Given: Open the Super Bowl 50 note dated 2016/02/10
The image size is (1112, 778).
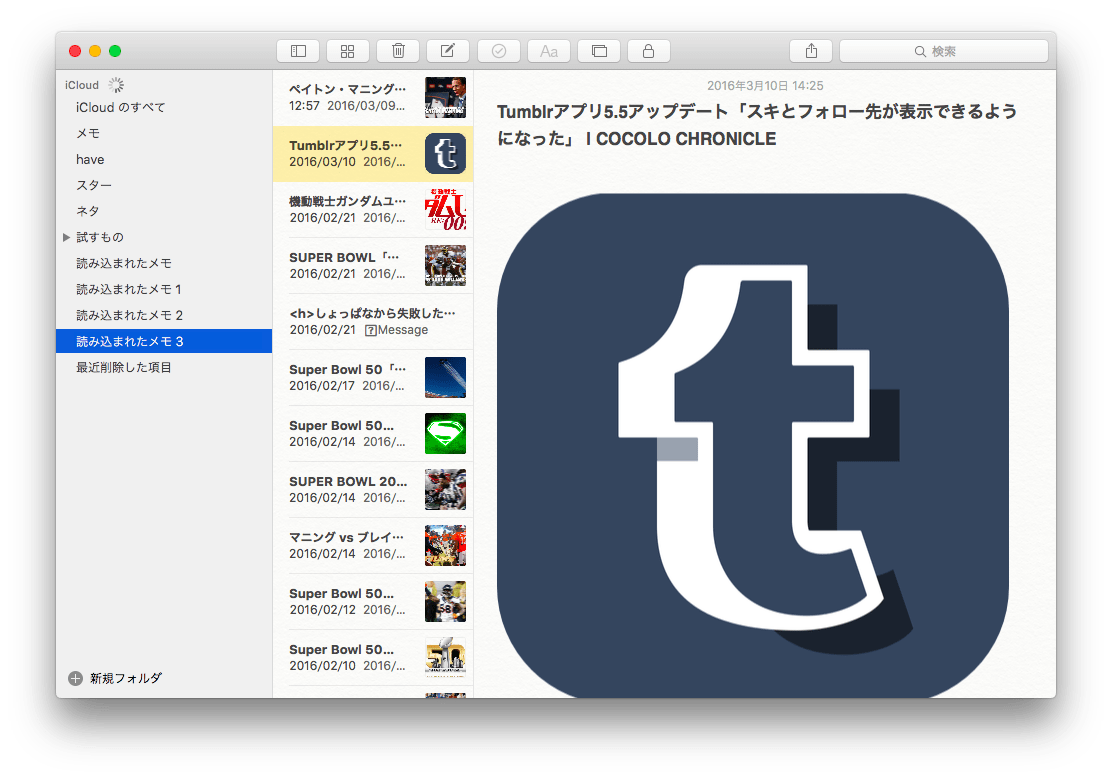Looking at the screenshot, I should 373,658.
